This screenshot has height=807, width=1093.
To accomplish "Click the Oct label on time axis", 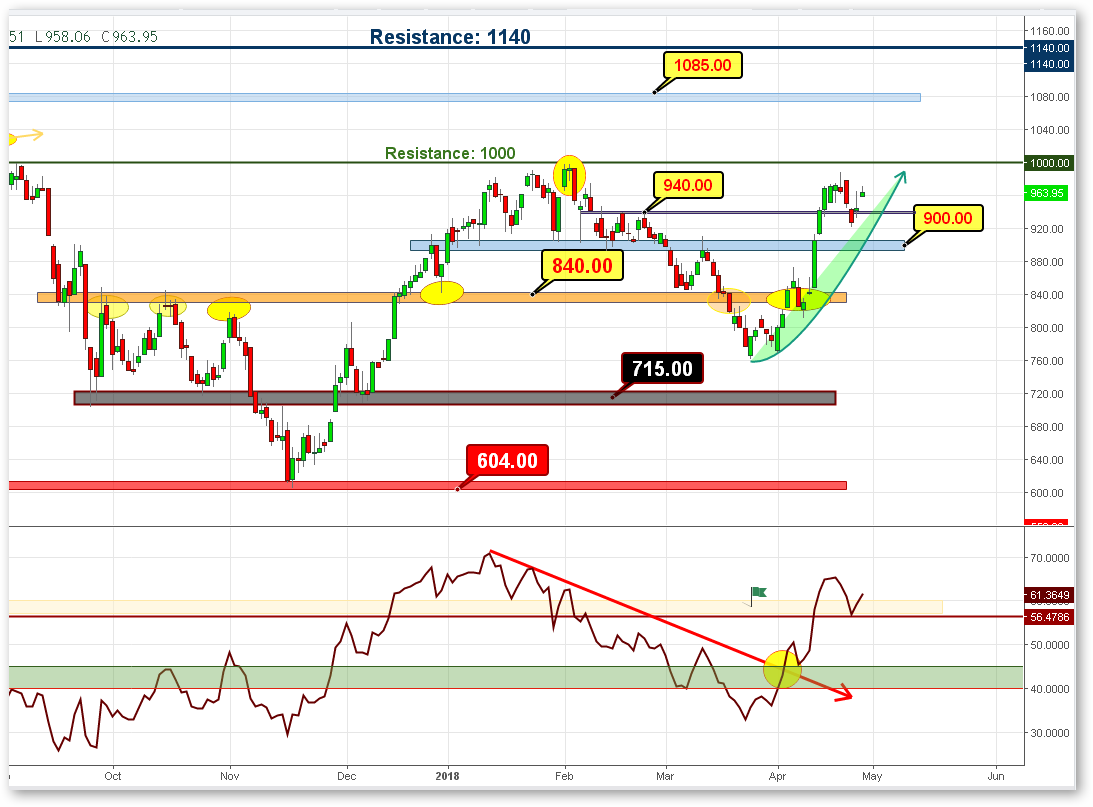I will point(113,776).
